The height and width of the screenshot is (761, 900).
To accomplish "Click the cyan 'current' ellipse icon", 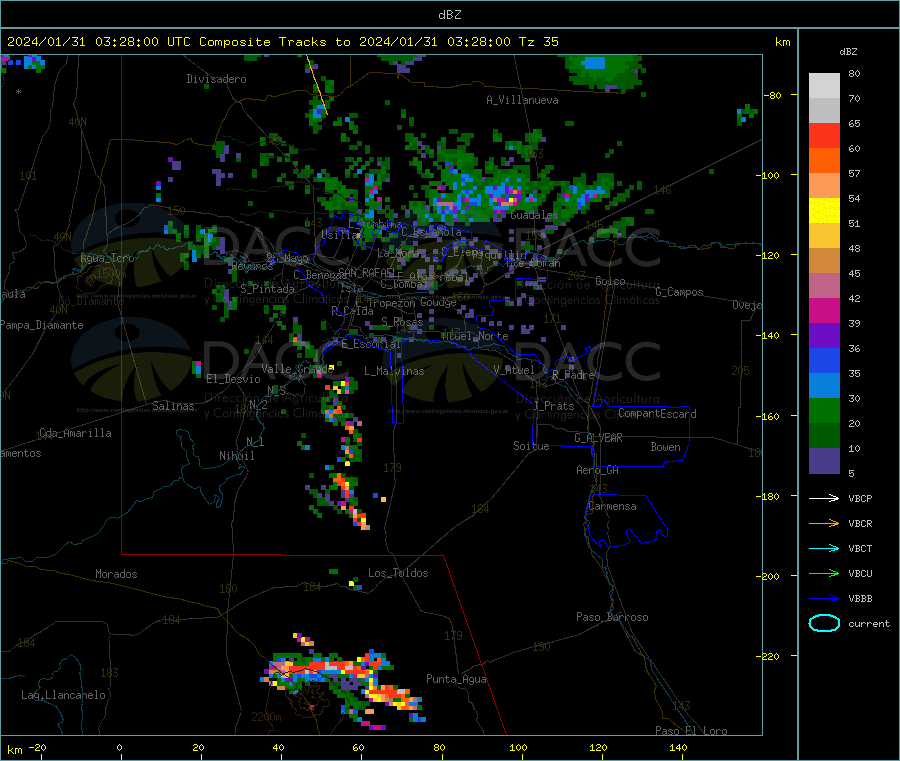I will (x=824, y=623).
